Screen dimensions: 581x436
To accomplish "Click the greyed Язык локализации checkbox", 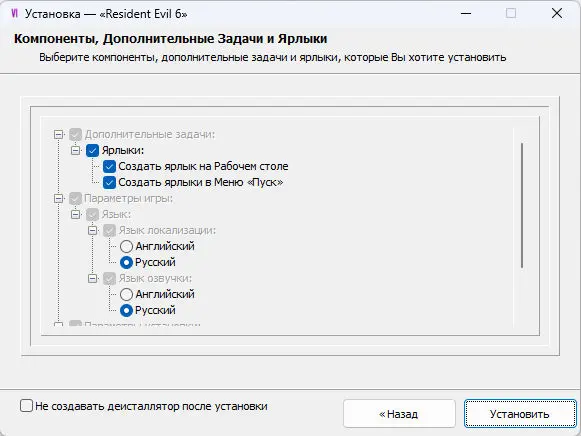I will click(x=109, y=230).
